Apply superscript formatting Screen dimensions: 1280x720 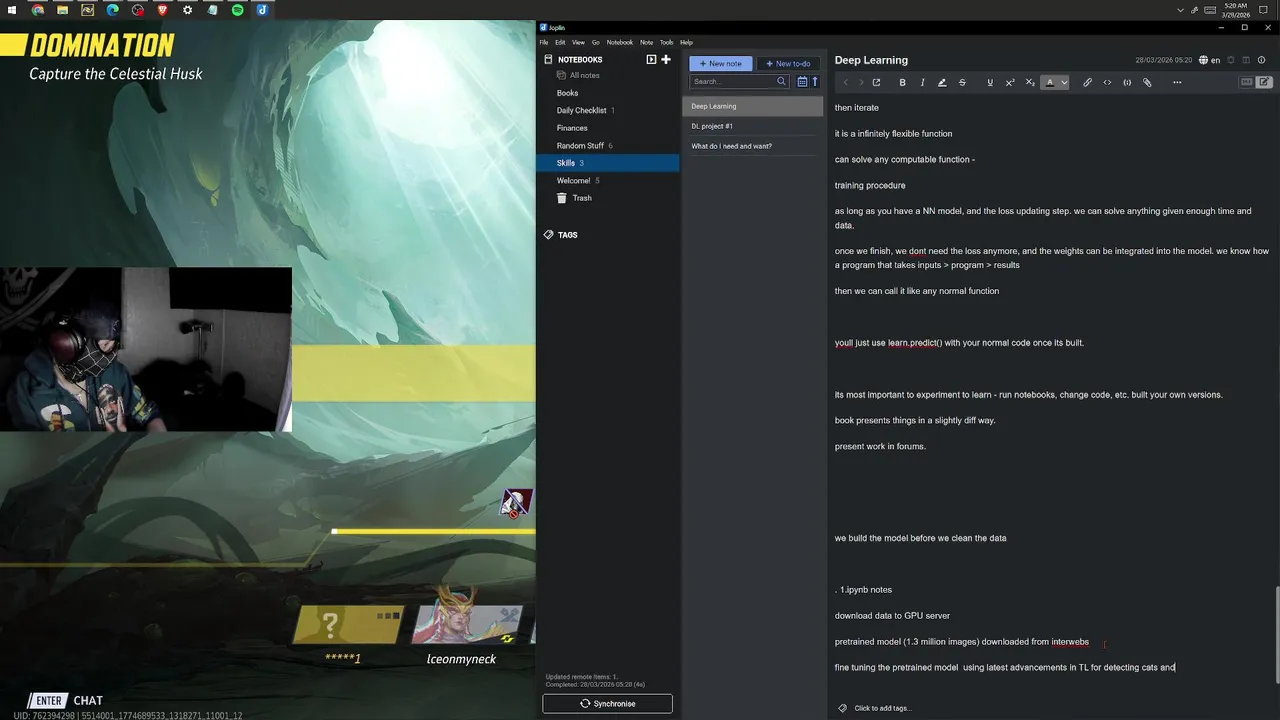click(1010, 82)
